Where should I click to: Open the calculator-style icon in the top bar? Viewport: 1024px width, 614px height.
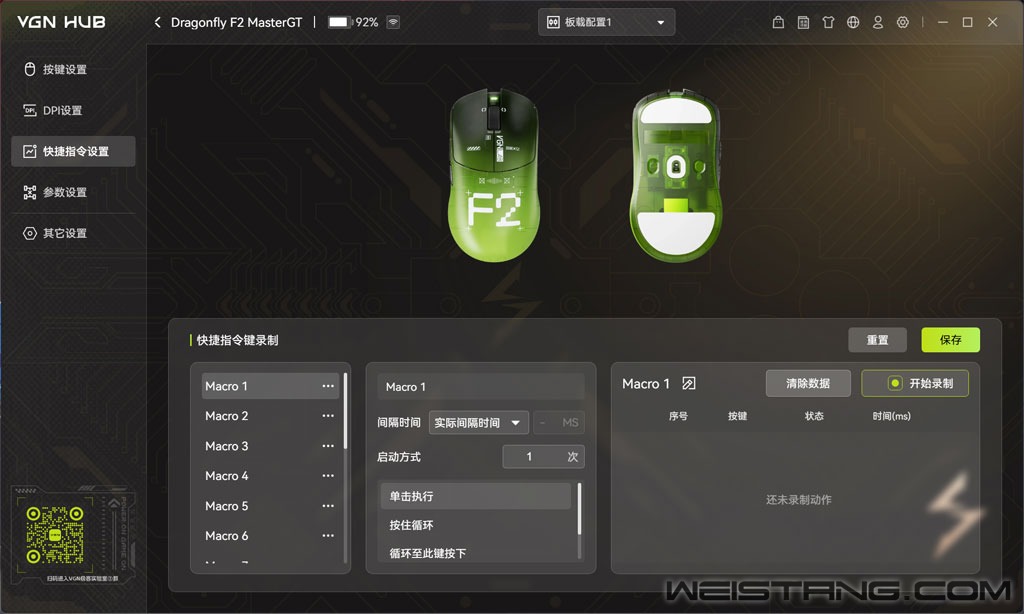pyautogui.click(x=803, y=22)
